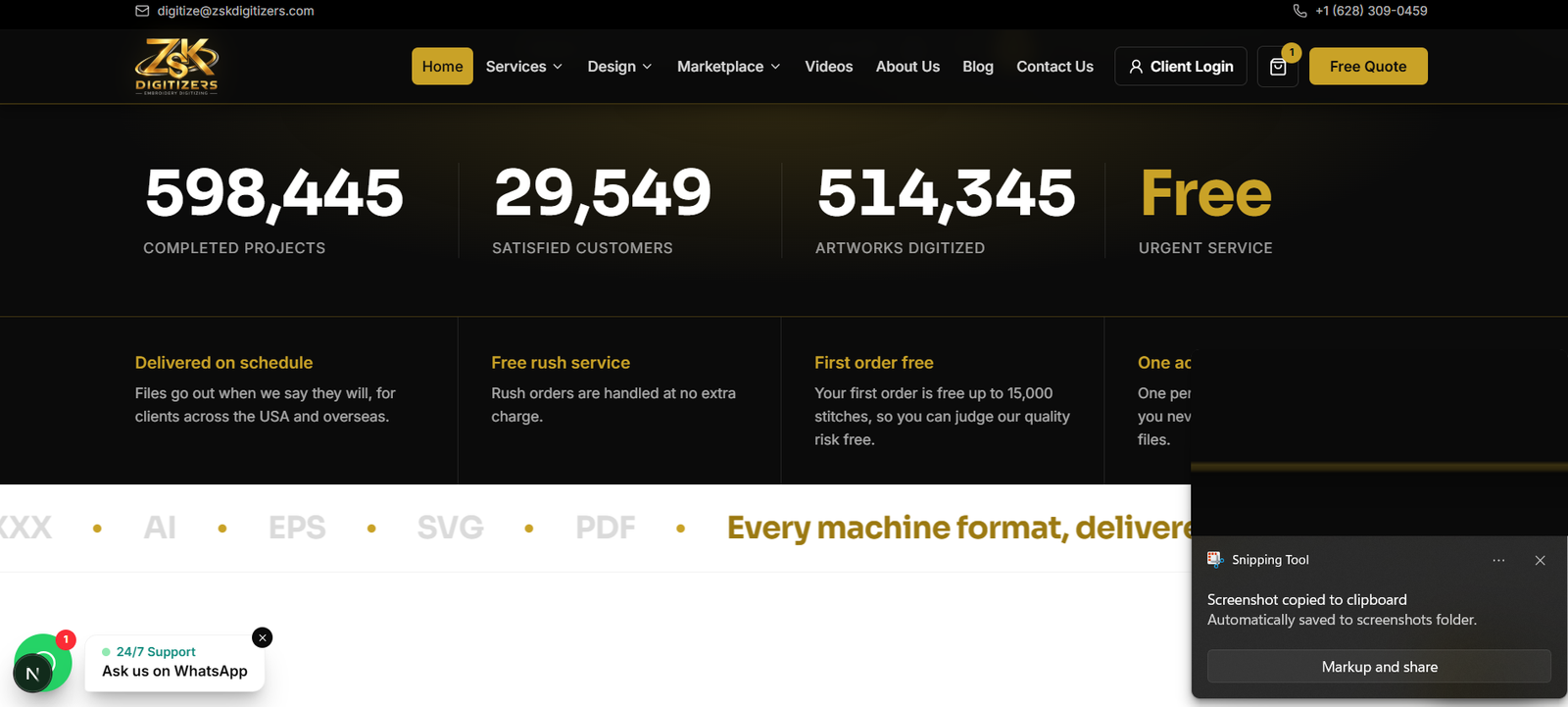Image resolution: width=1568 pixels, height=707 pixels.
Task: Open the Blog page
Action: click(978, 67)
